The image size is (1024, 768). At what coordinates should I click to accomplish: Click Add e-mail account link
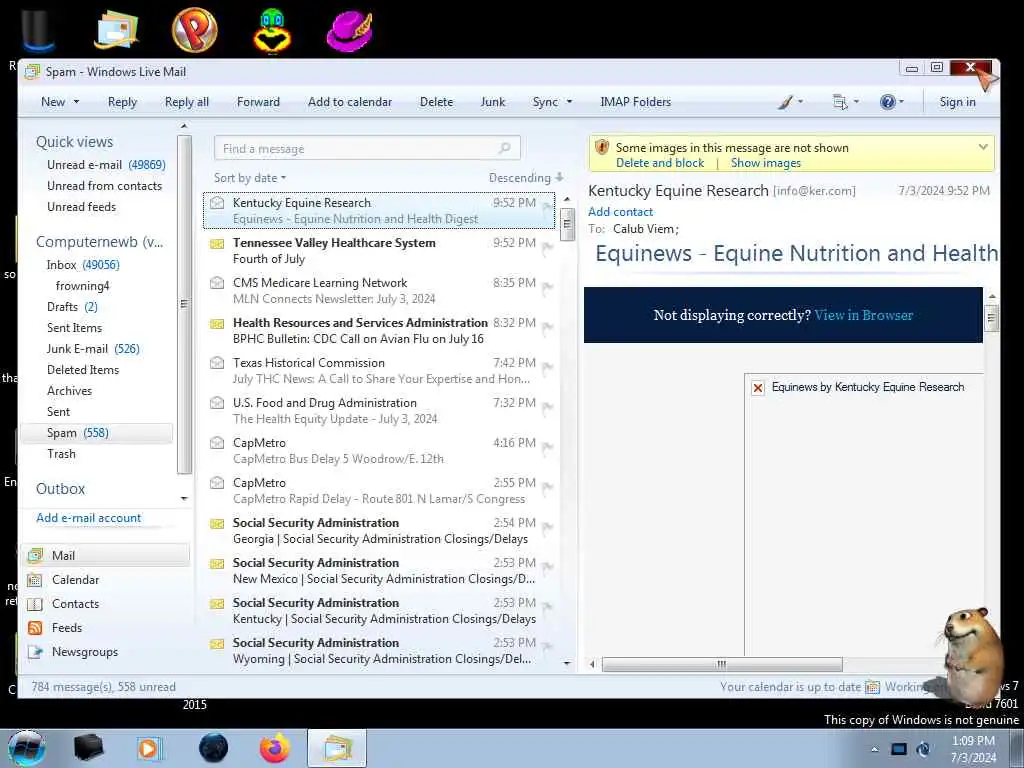tap(88, 518)
